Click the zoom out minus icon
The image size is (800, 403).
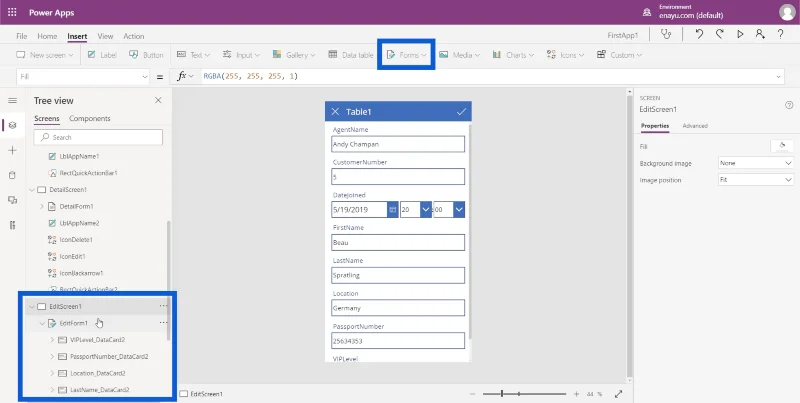coord(472,394)
